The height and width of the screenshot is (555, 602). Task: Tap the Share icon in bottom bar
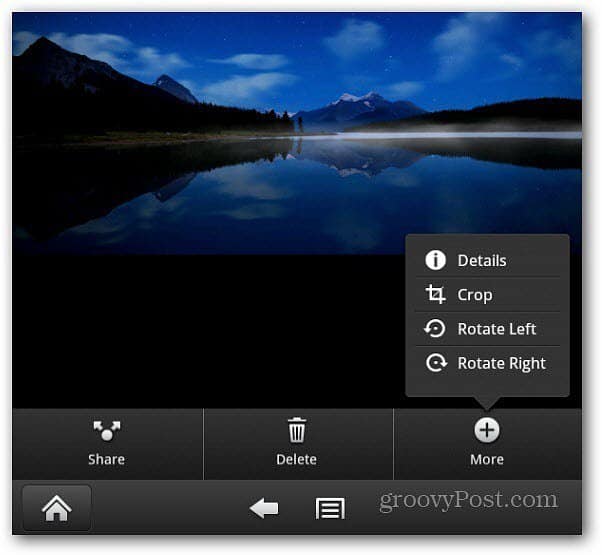coord(107,431)
